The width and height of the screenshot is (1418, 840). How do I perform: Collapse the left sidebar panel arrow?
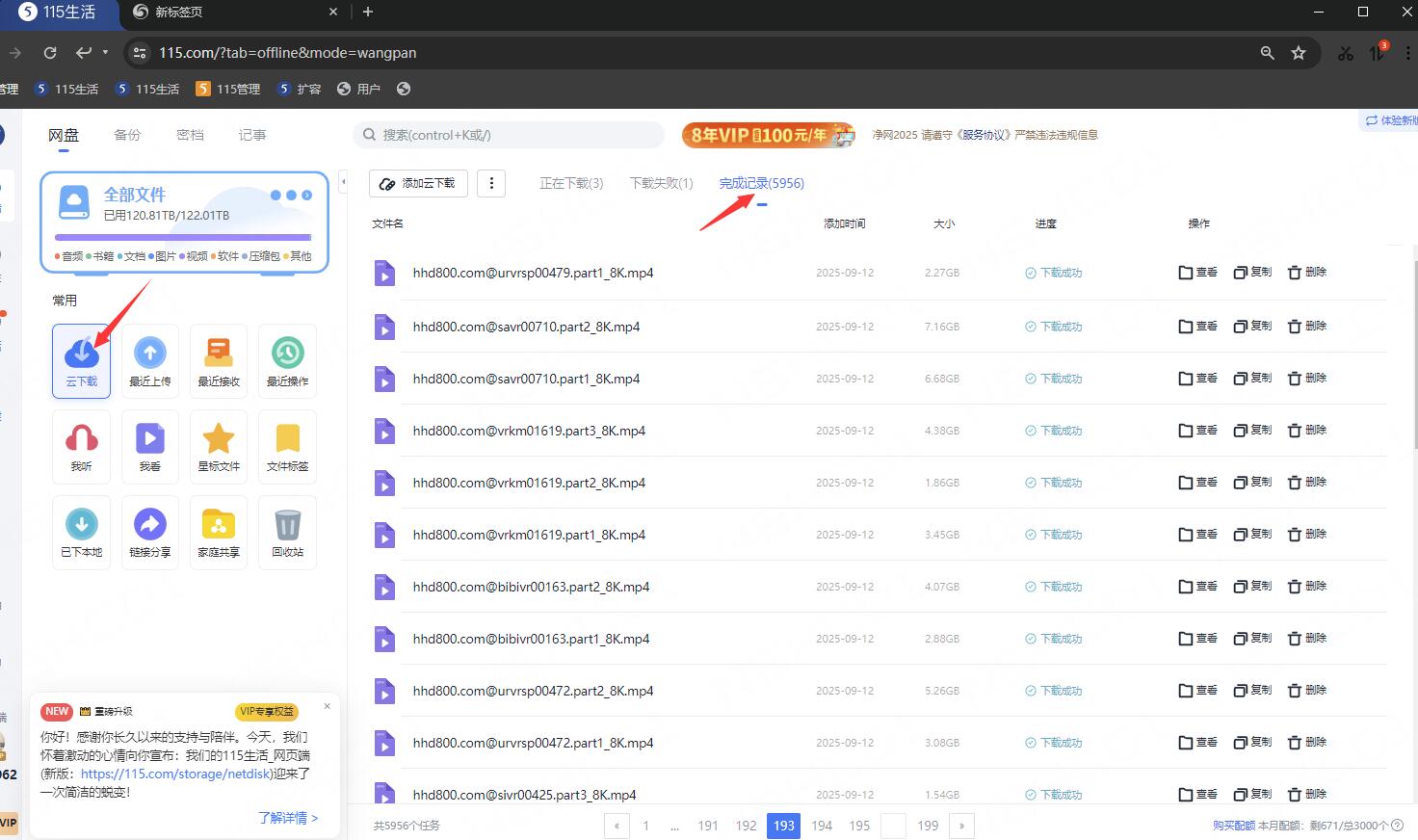343,181
